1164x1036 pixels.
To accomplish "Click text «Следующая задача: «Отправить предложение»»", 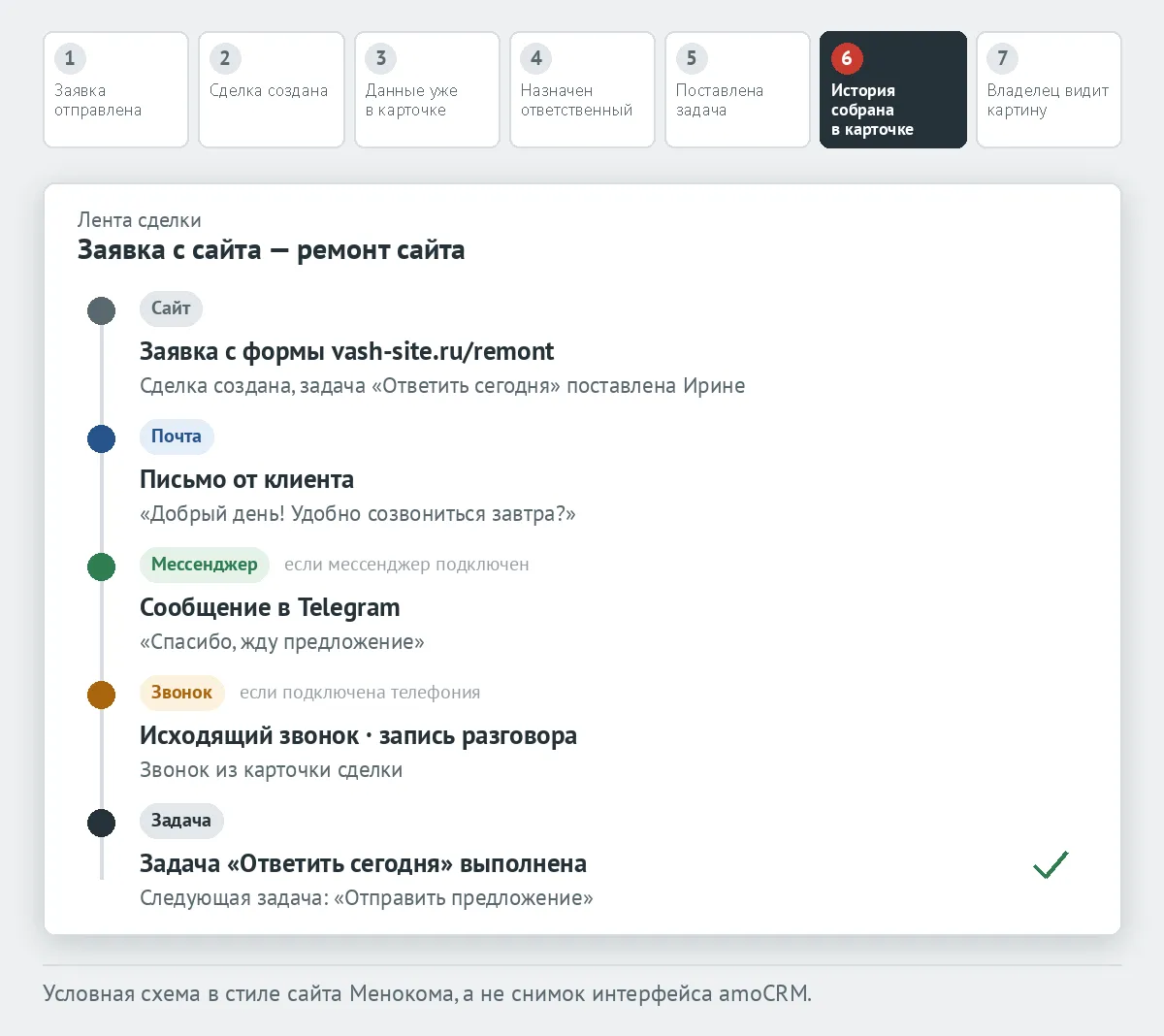I will tap(367, 898).
